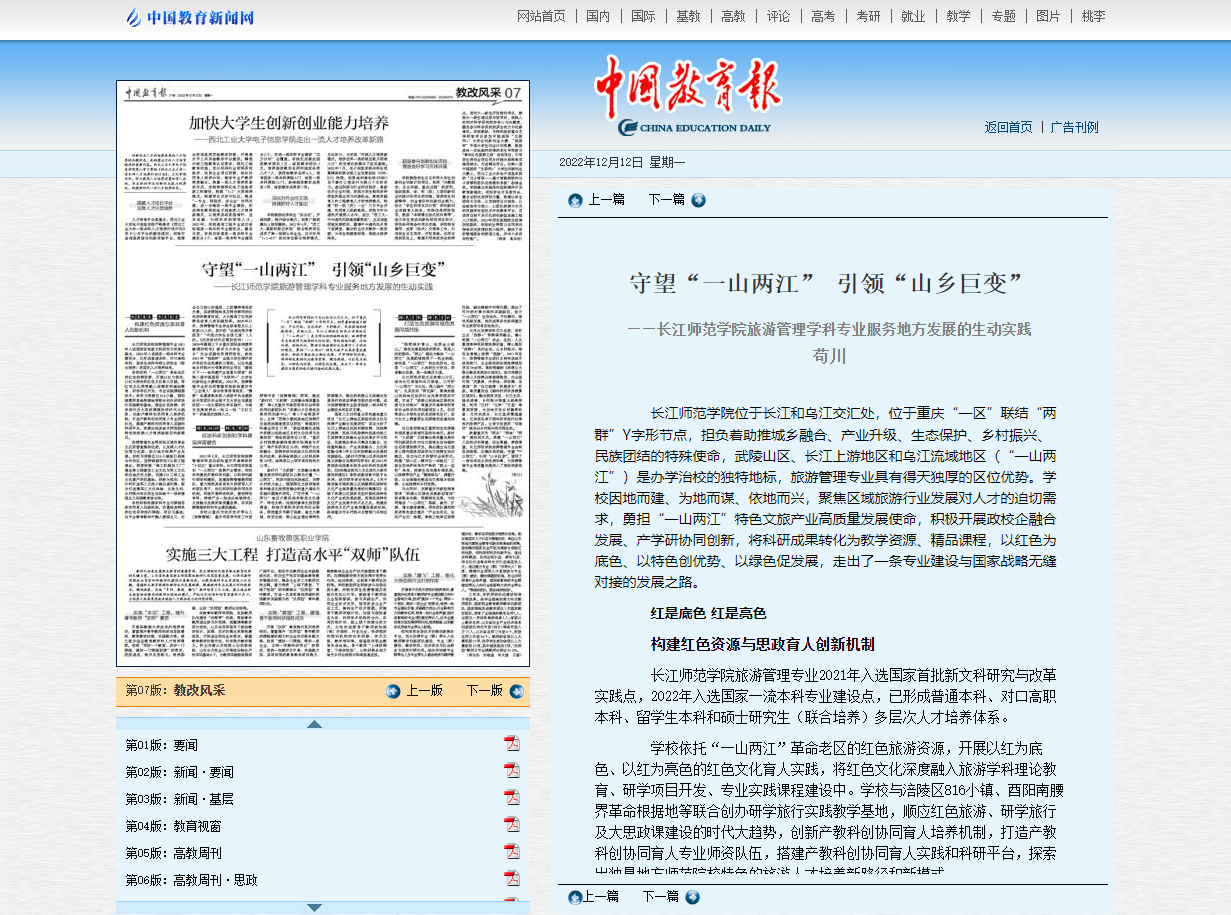Click top 下一篇 forward arrow icon

(x=698, y=200)
